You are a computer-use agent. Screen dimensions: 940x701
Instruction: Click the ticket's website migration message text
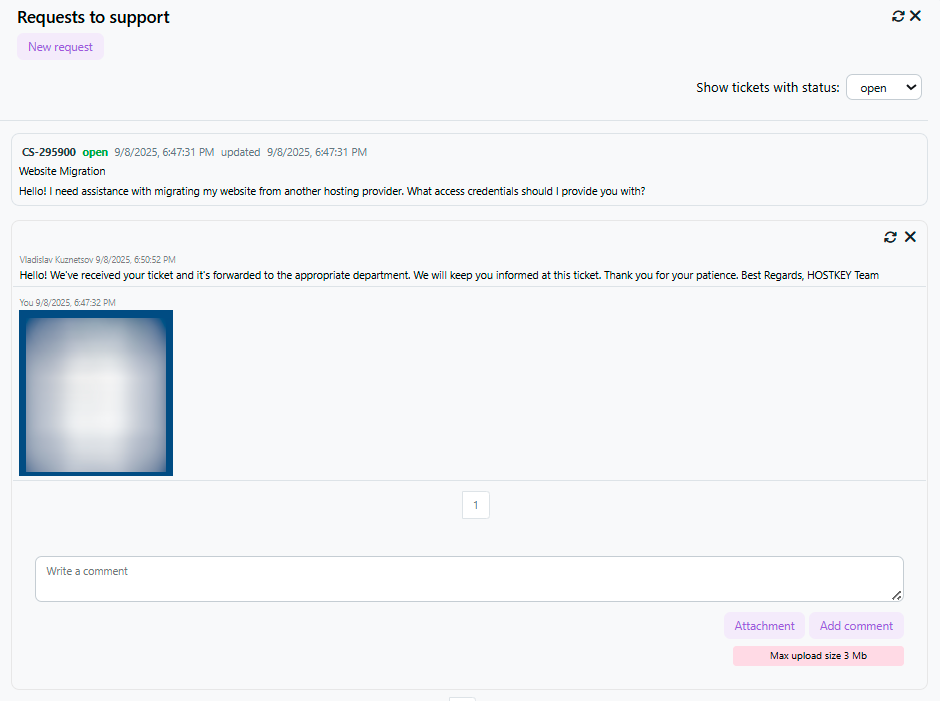coord(332,191)
